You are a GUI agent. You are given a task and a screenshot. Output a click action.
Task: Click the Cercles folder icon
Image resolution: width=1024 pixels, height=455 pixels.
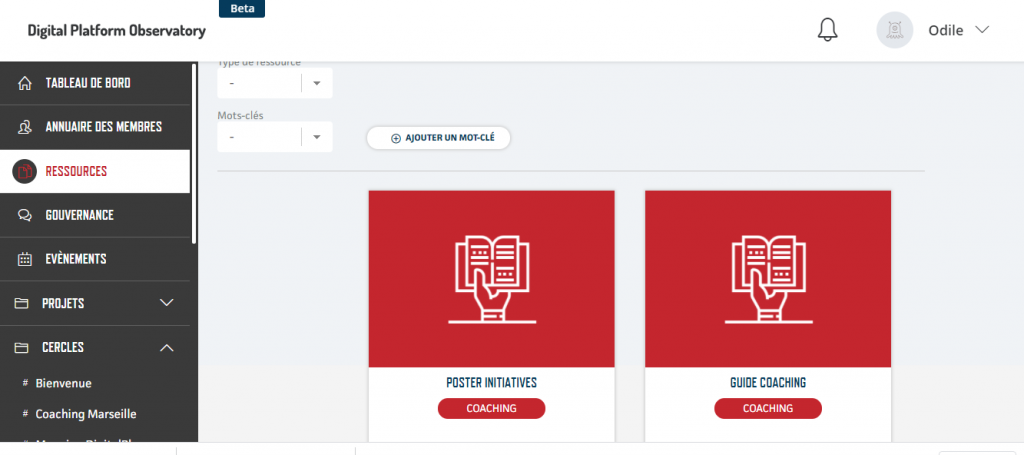[21, 347]
